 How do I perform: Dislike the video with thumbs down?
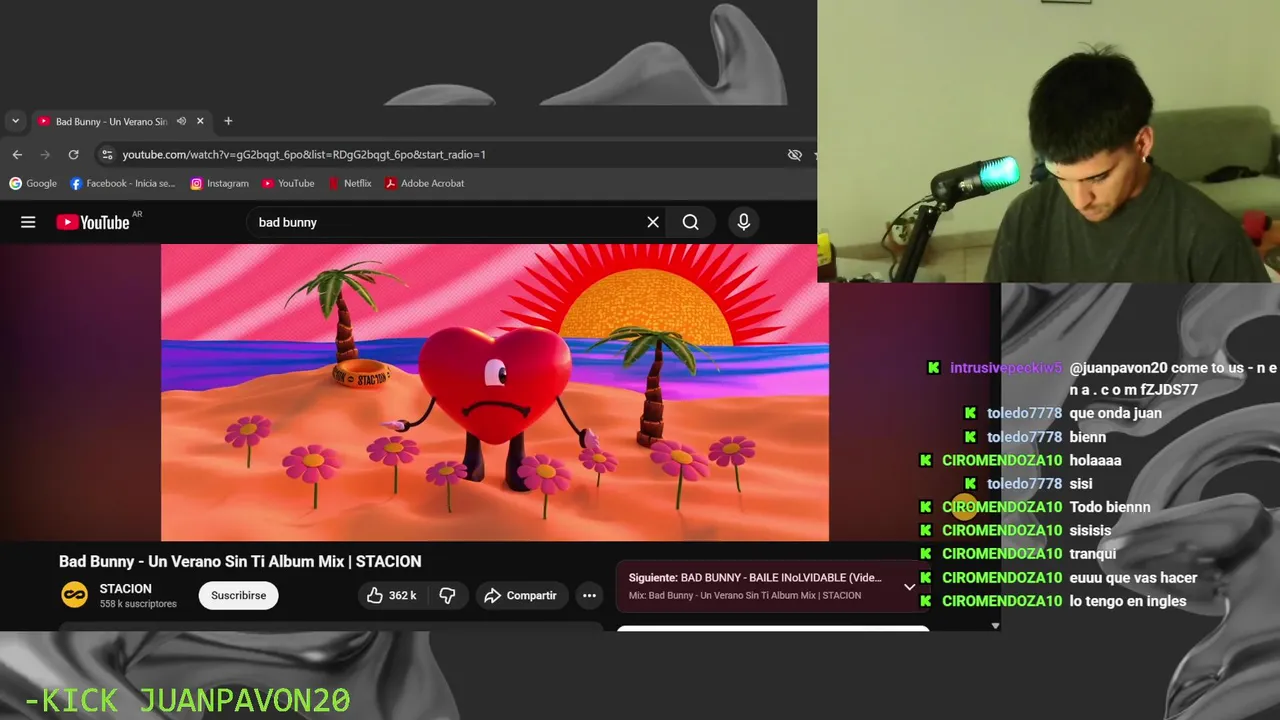[x=447, y=595]
